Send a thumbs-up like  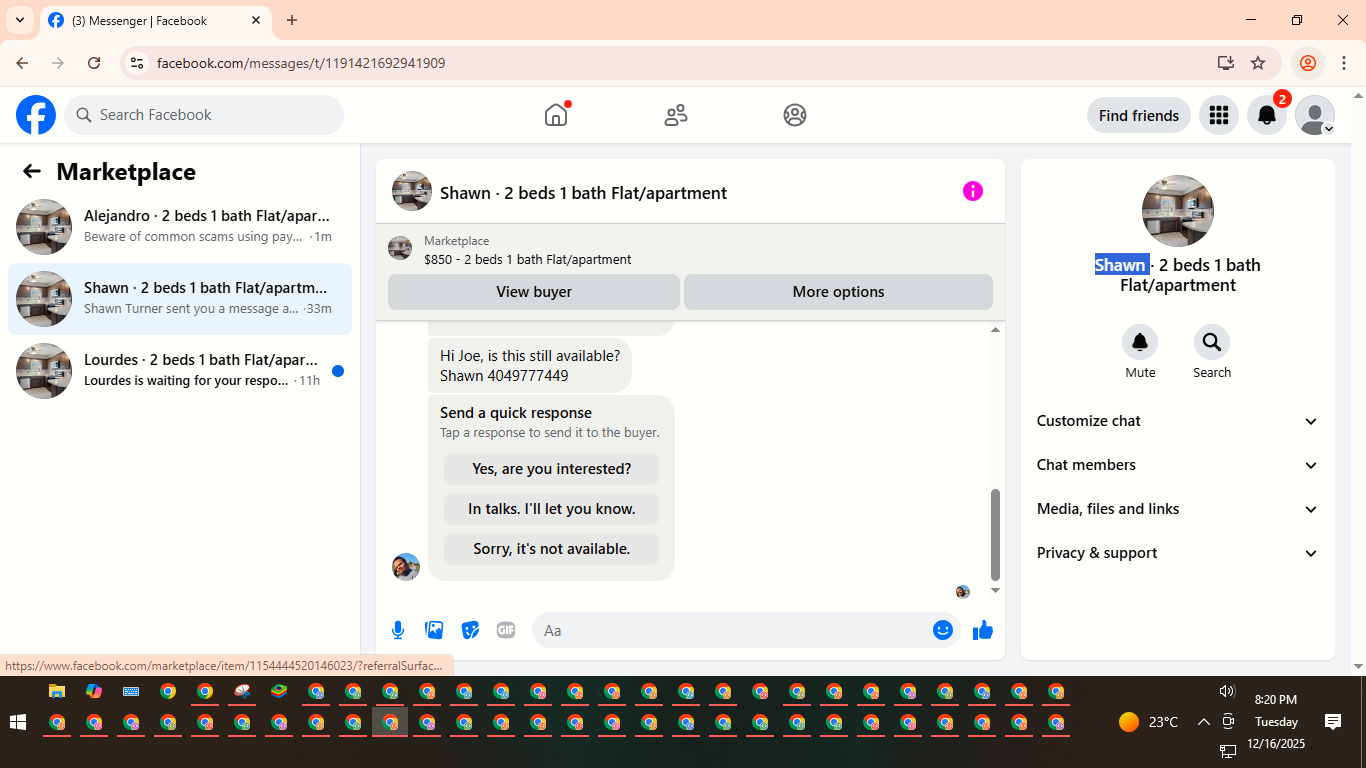click(983, 630)
